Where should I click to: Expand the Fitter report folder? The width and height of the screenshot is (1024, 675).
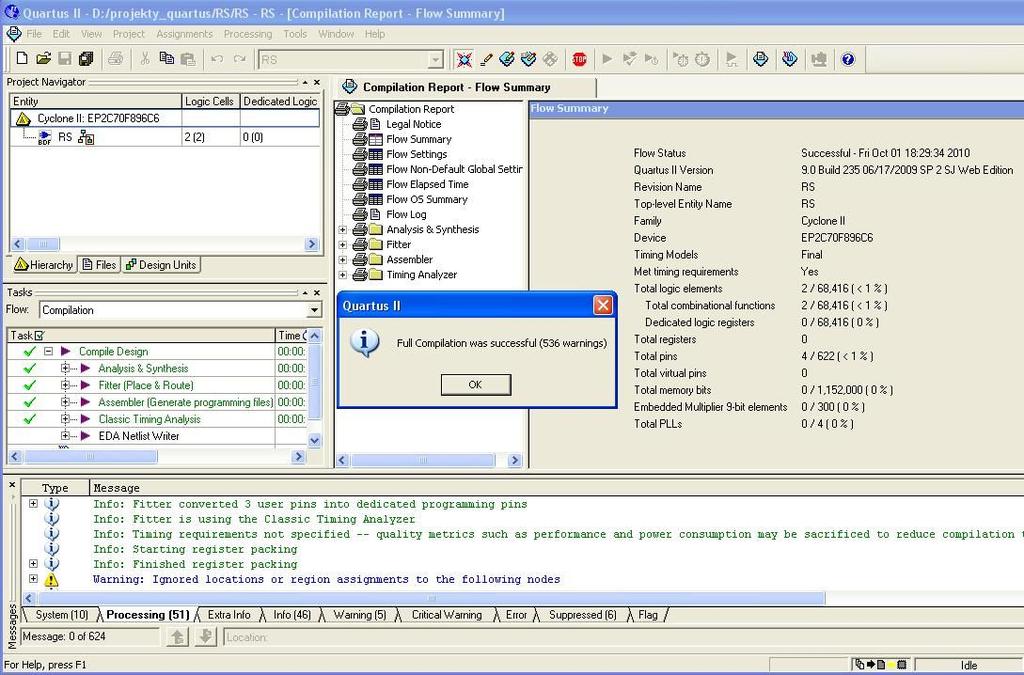tap(342, 245)
